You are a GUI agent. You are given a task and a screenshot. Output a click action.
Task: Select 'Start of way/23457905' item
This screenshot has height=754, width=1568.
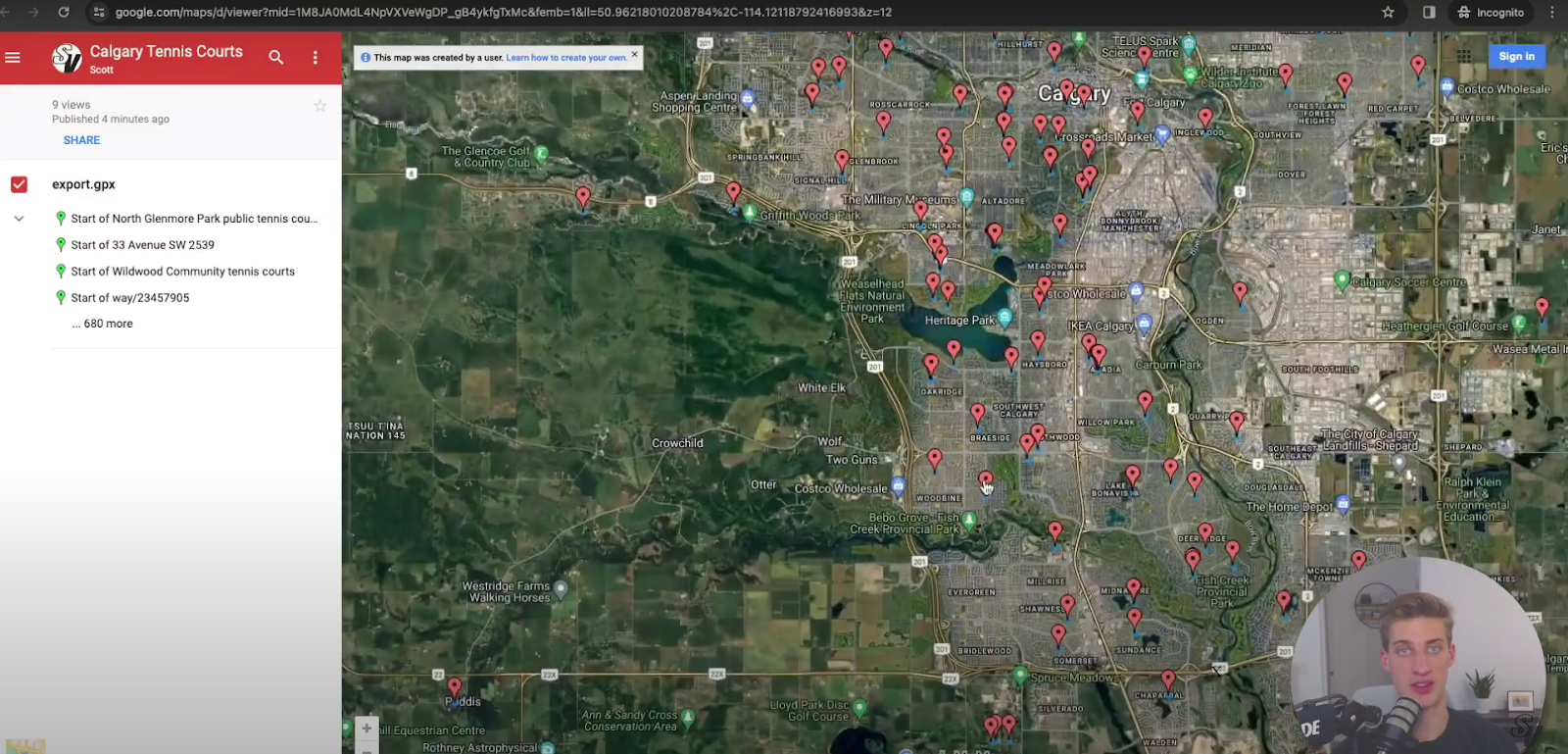tap(129, 298)
